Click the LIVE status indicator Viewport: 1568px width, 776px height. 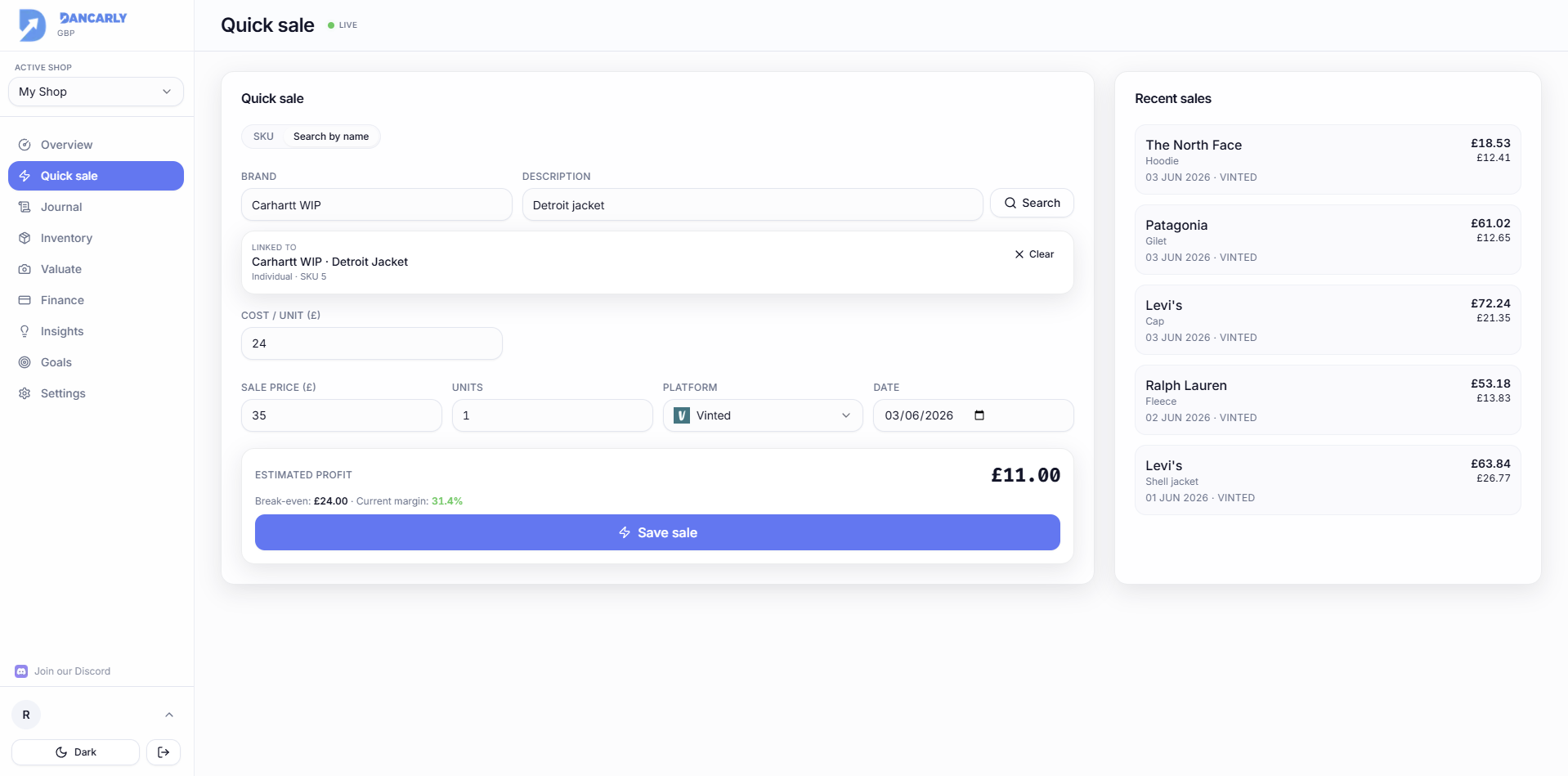click(x=343, y=25)
